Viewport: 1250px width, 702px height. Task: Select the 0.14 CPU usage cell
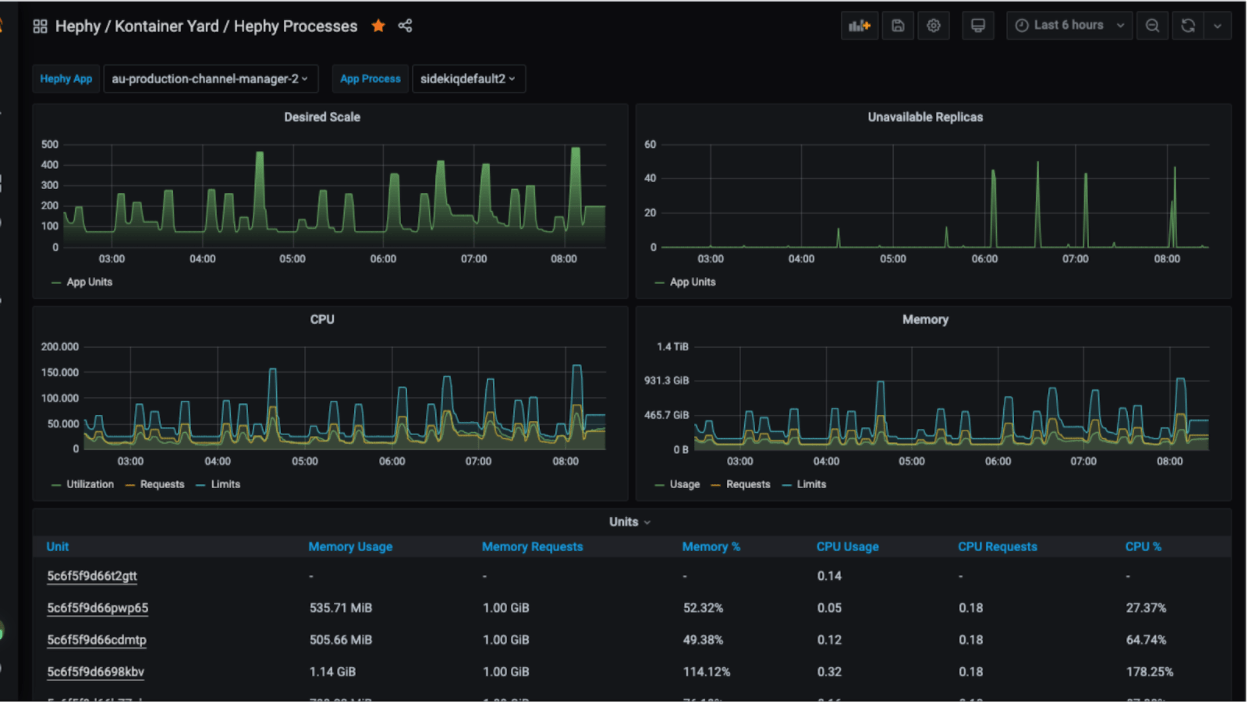[x=829, y=576]
